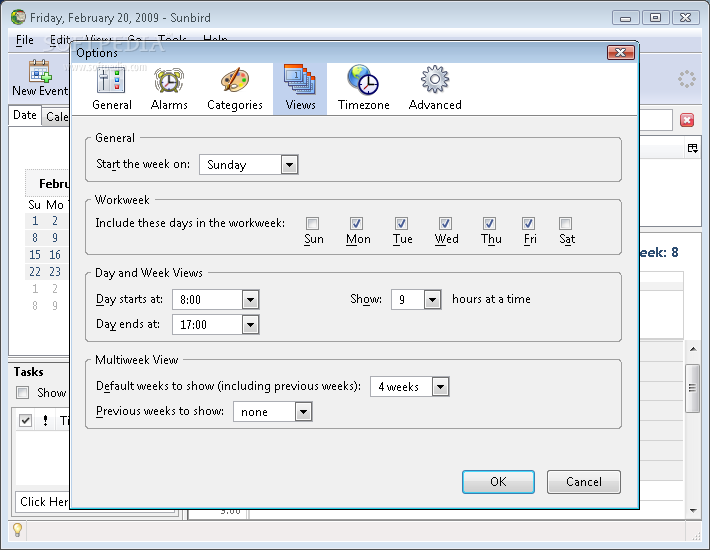Uncheck Tue in the workweek

[x=401, y=223]
